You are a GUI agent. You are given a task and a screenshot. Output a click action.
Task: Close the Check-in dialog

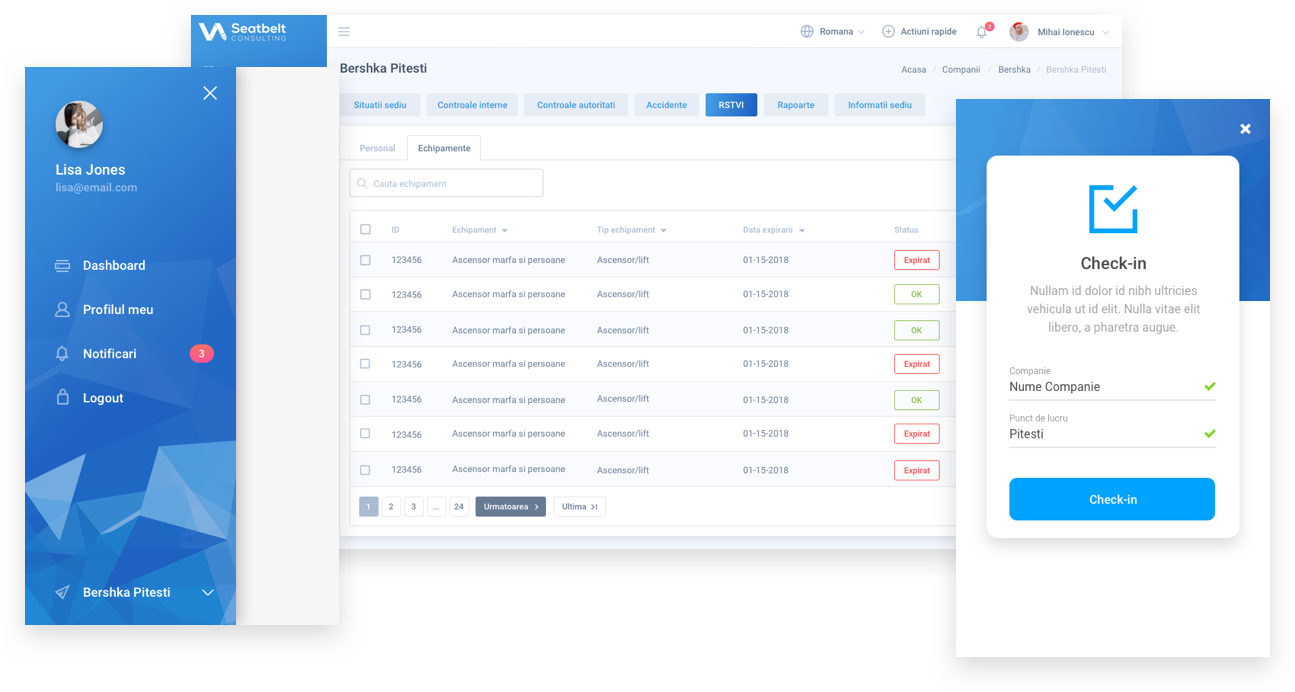(x=1245, y=129)
